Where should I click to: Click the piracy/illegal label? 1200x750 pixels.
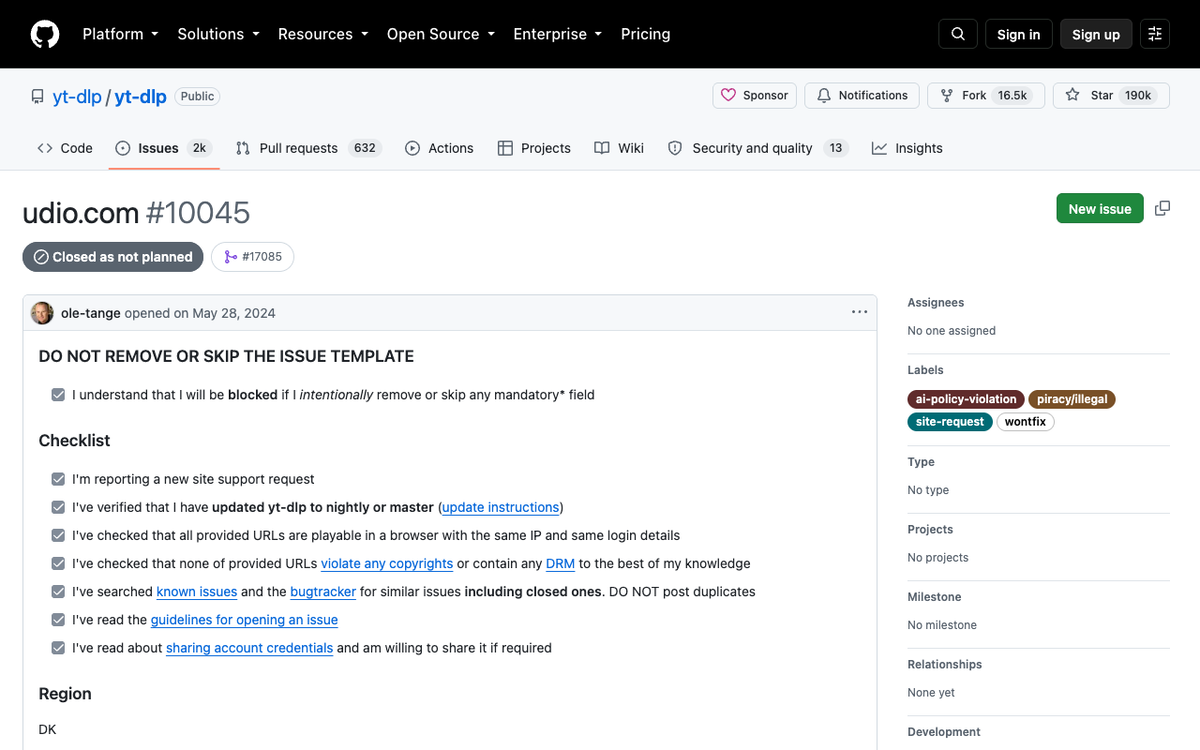[1072, 399]
